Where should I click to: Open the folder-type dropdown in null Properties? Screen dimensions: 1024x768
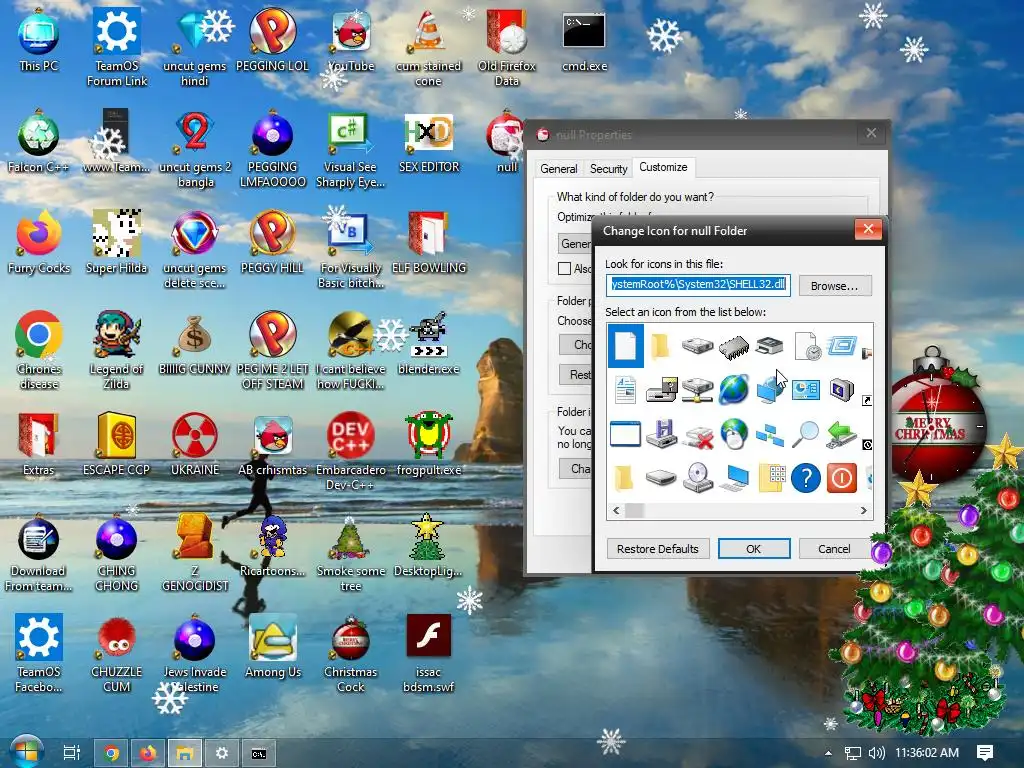coord(575,244)
